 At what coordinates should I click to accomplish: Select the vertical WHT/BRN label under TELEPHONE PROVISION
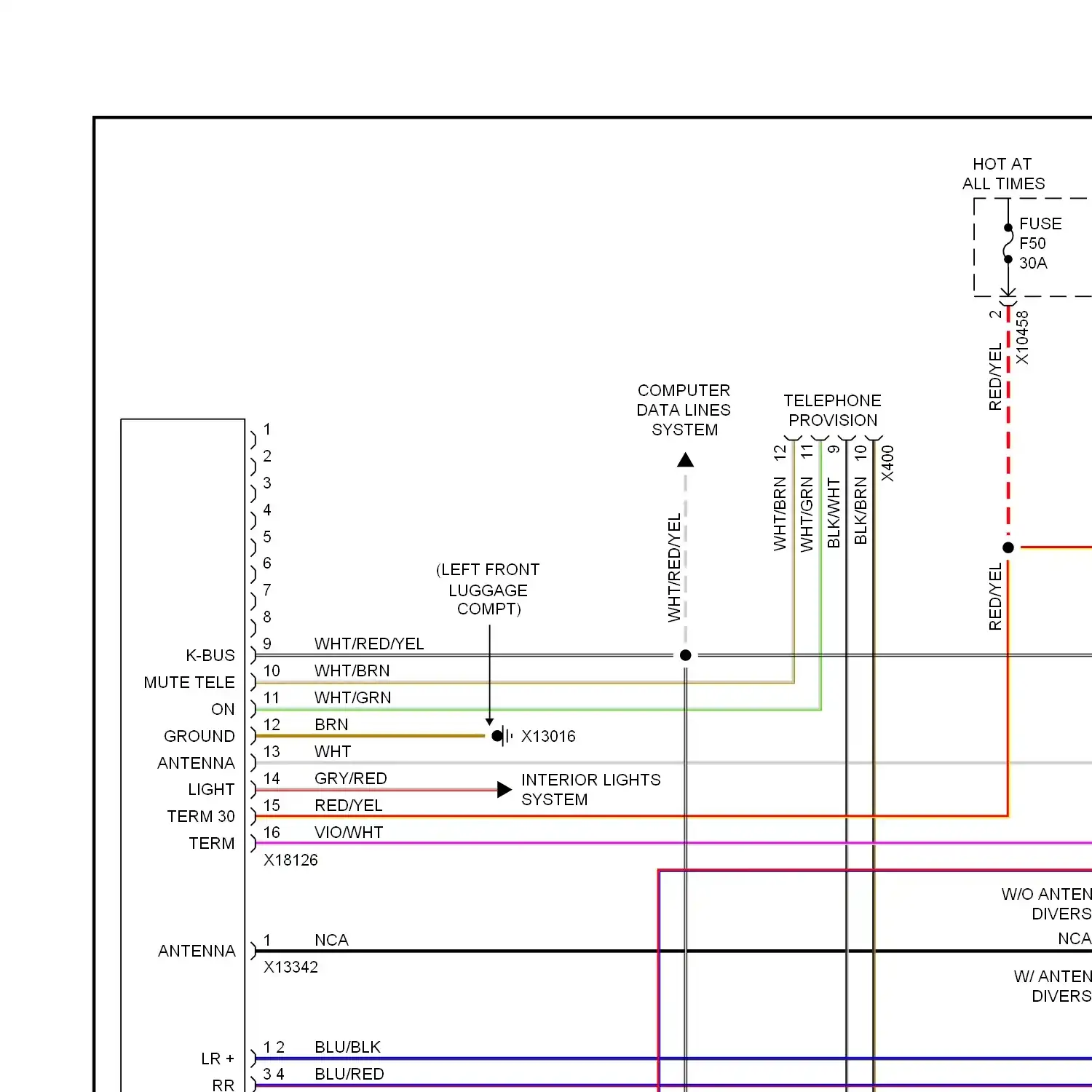(x=780, y=513)
